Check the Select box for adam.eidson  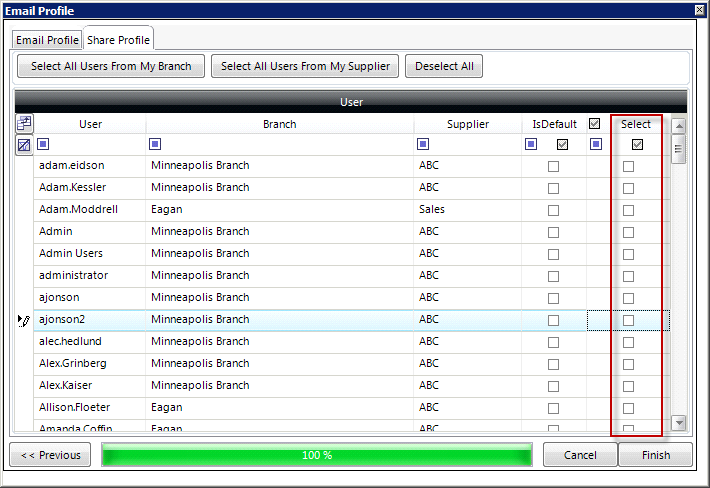628,166
